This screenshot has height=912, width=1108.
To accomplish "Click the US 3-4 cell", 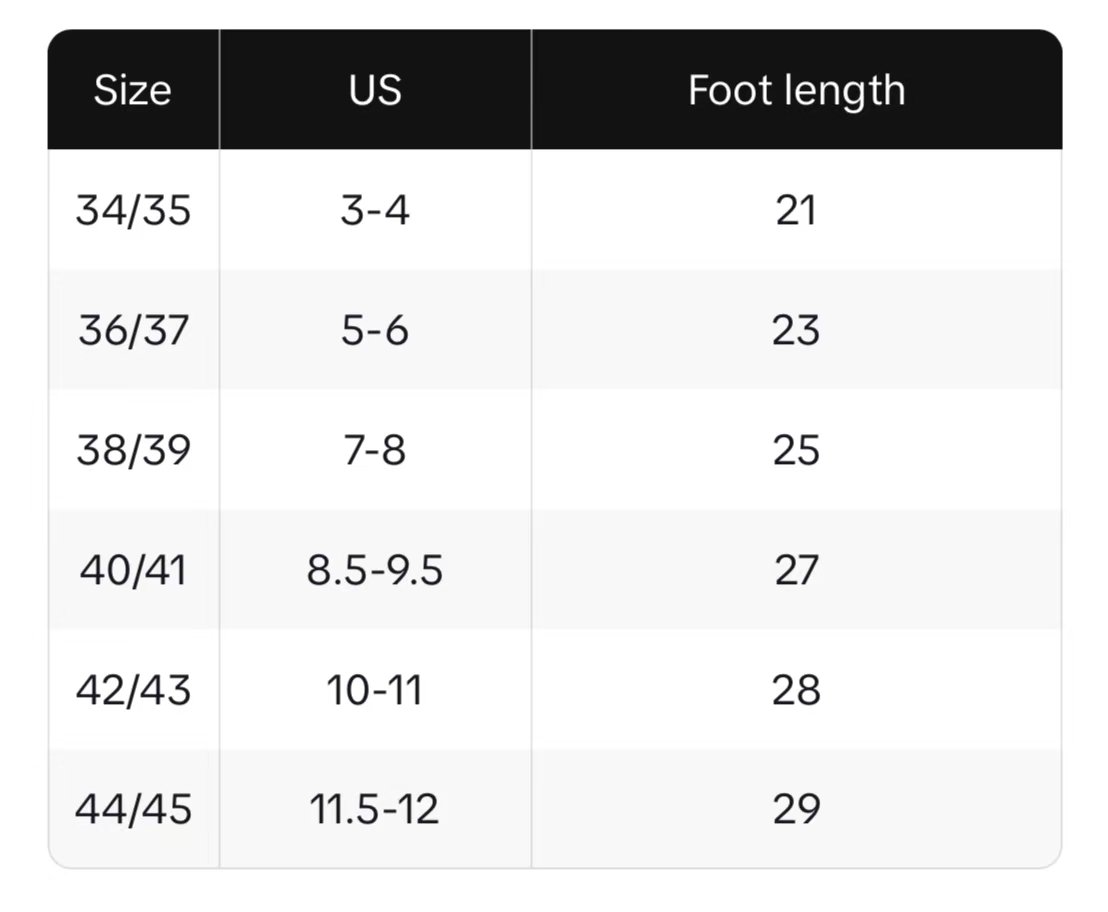I will pos(375,211).
